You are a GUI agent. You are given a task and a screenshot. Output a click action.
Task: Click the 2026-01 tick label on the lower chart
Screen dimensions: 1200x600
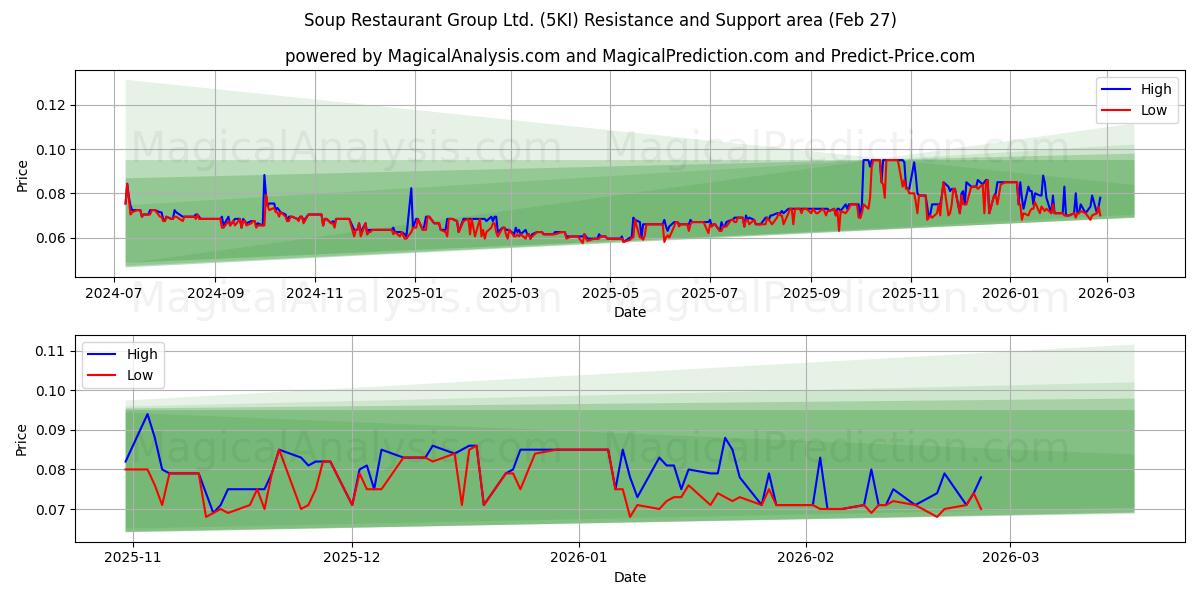click(580, 560)
